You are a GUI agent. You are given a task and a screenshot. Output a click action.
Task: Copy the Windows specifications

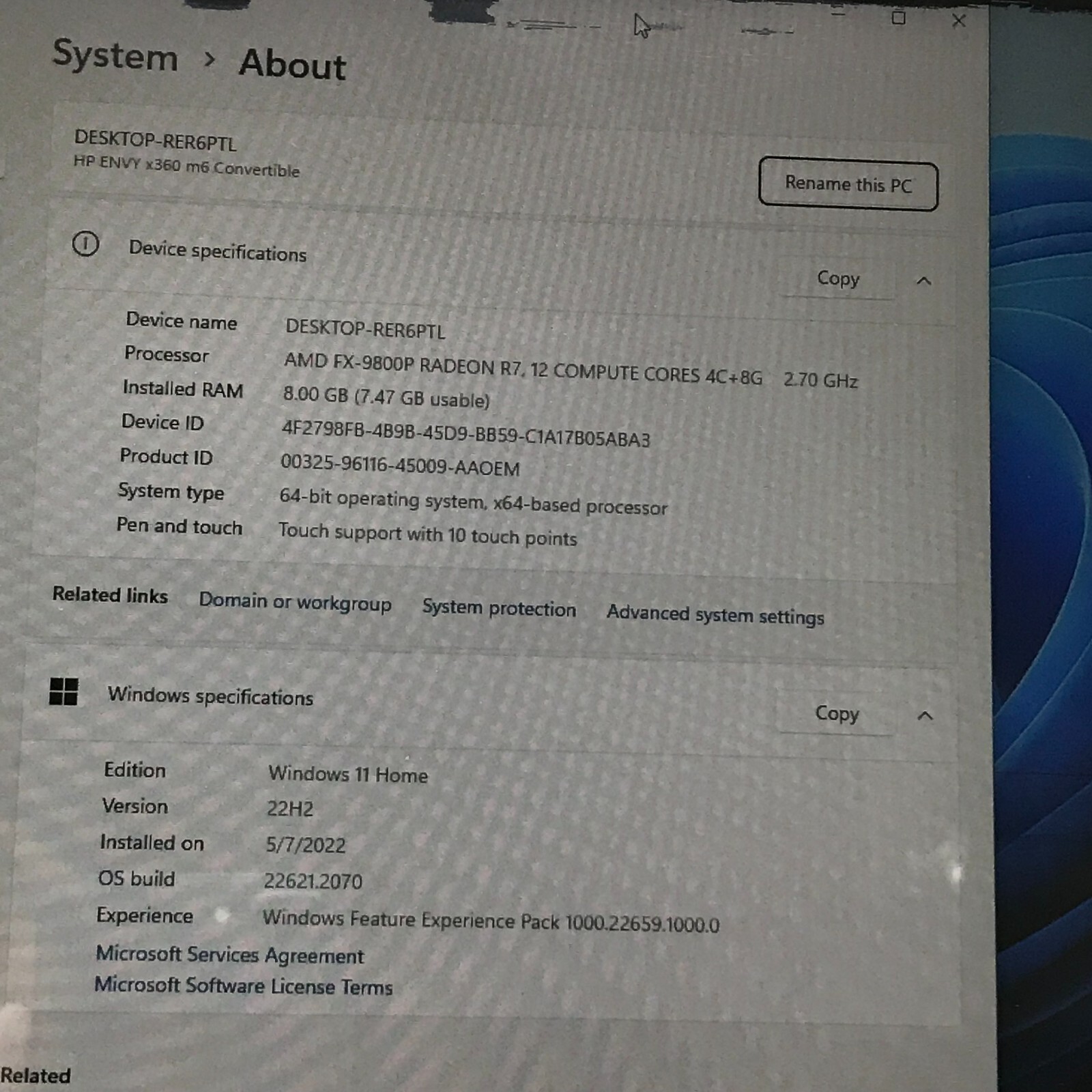point(836,713)
